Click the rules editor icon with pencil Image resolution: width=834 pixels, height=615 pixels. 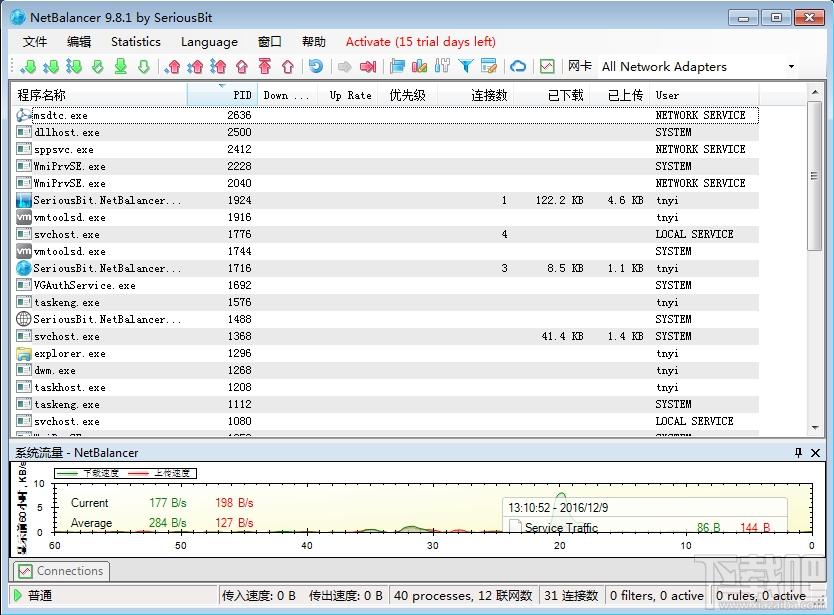point(489,67)
